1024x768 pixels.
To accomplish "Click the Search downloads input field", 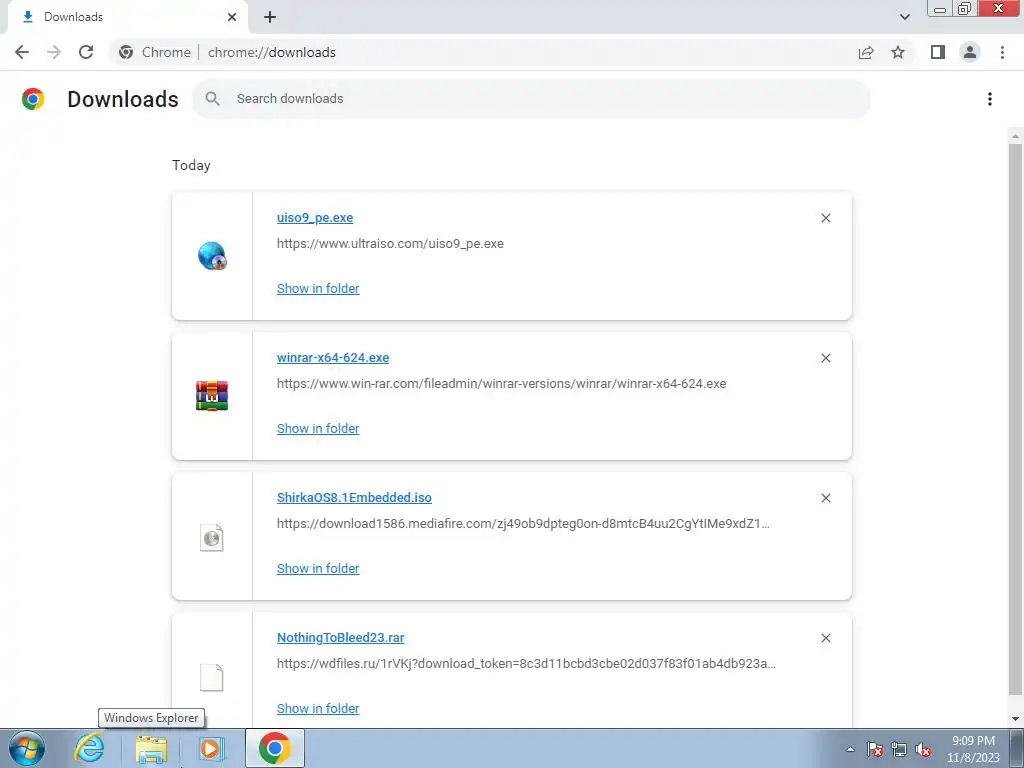I will pyautogui.click(x=531, y=99).
